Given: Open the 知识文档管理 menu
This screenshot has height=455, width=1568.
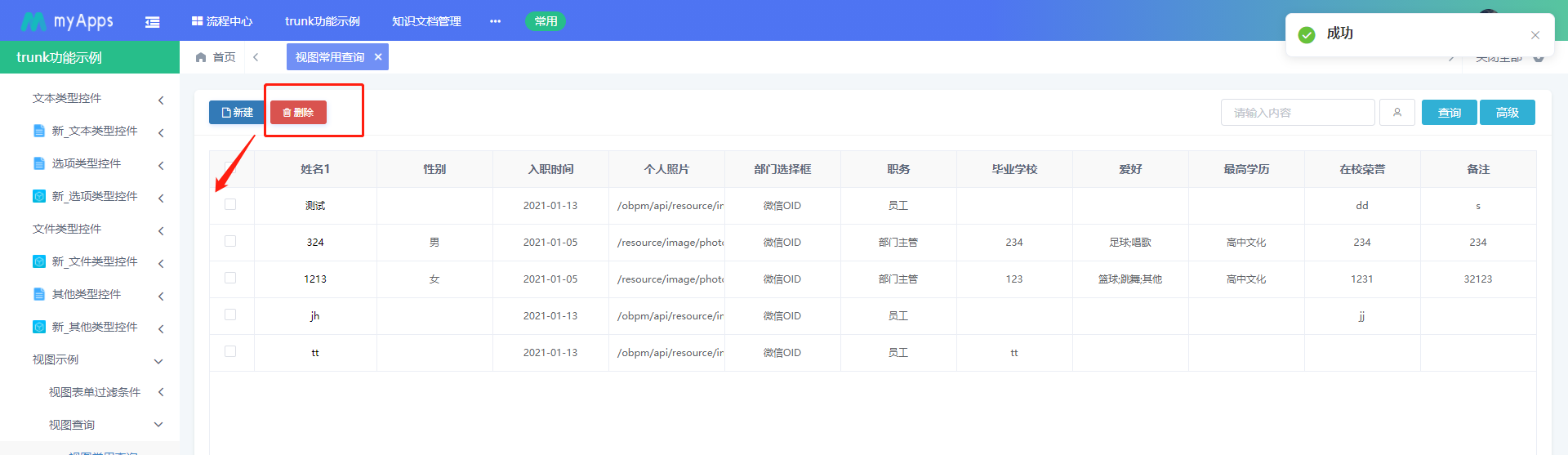Looking at the screenshot, I should (426, 21).
